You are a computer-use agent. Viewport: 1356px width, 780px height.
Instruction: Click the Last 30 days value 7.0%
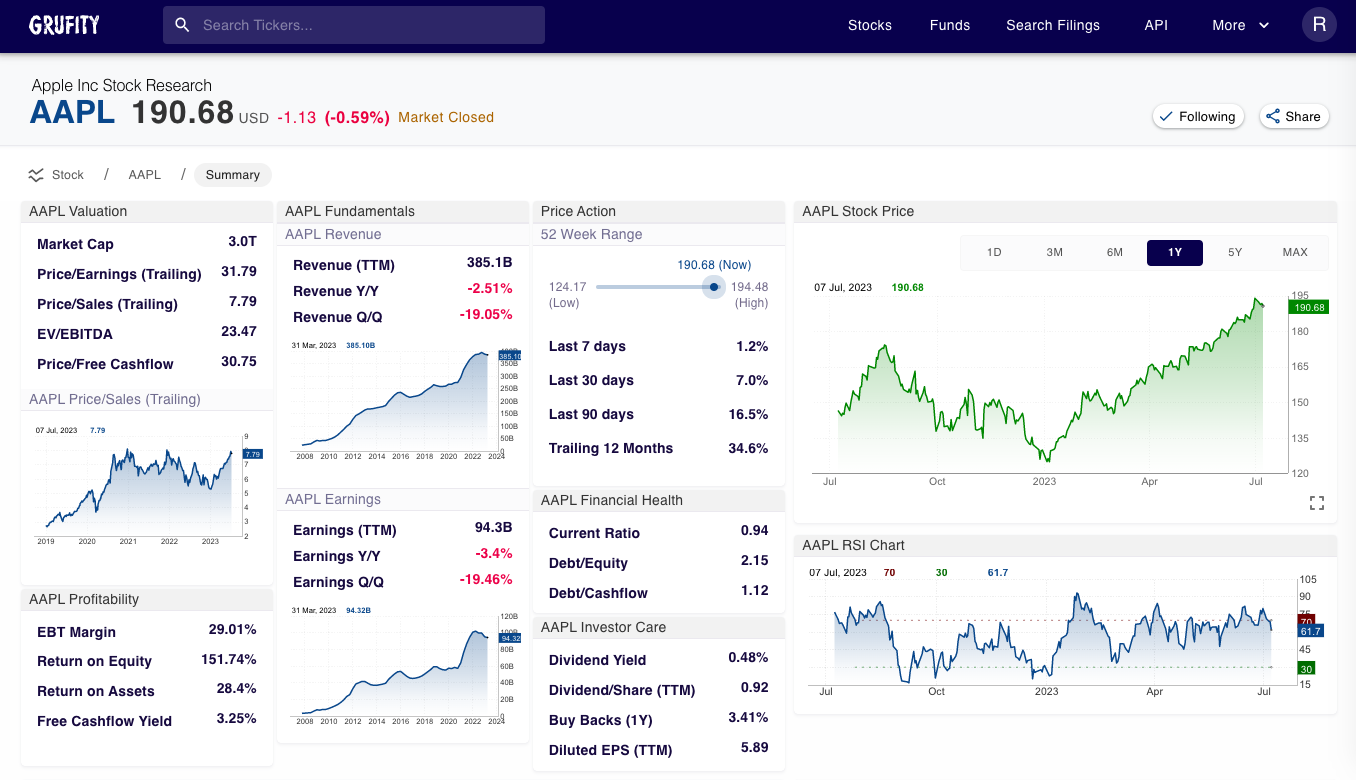pyautogui.click(x=752, y=380)
